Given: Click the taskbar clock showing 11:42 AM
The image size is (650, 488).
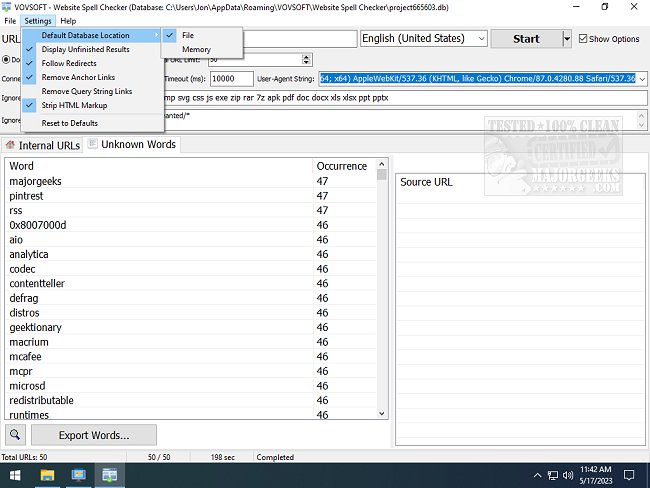Looking at the screenshot, I should coord(596,475).
